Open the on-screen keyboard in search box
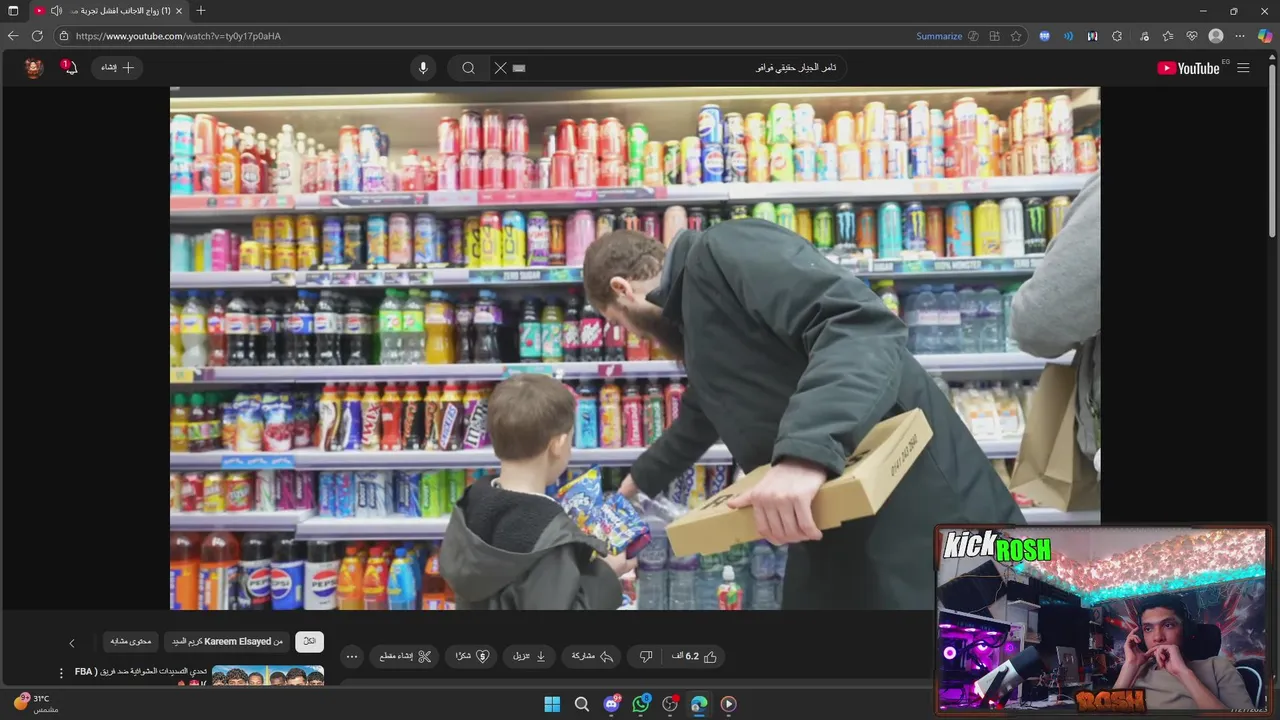This screenshot has height=720, width=1280. click(x=518, y=68)
